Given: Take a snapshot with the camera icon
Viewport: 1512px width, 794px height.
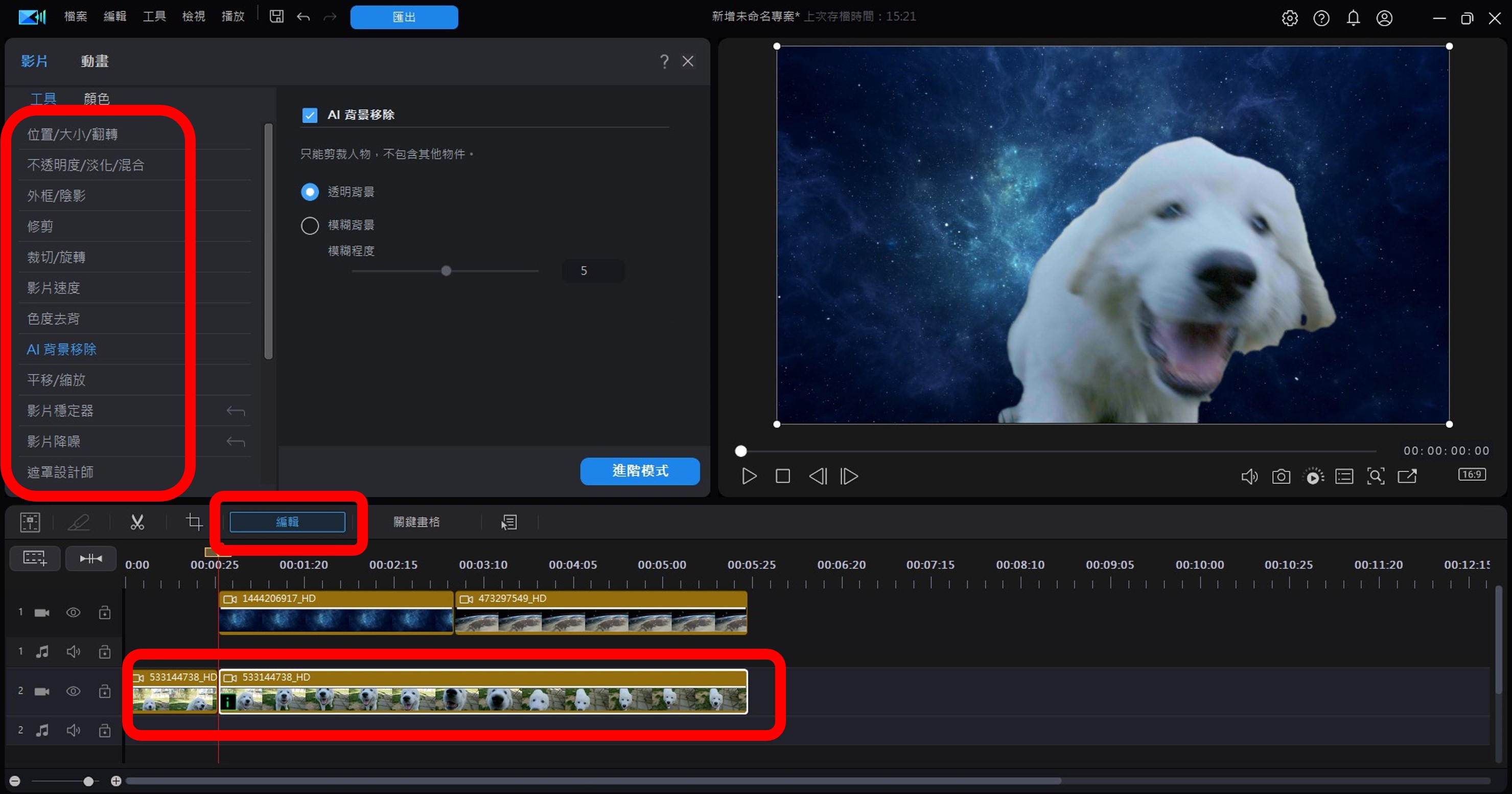Looking at the screenshot, I should coord(1281,477).
